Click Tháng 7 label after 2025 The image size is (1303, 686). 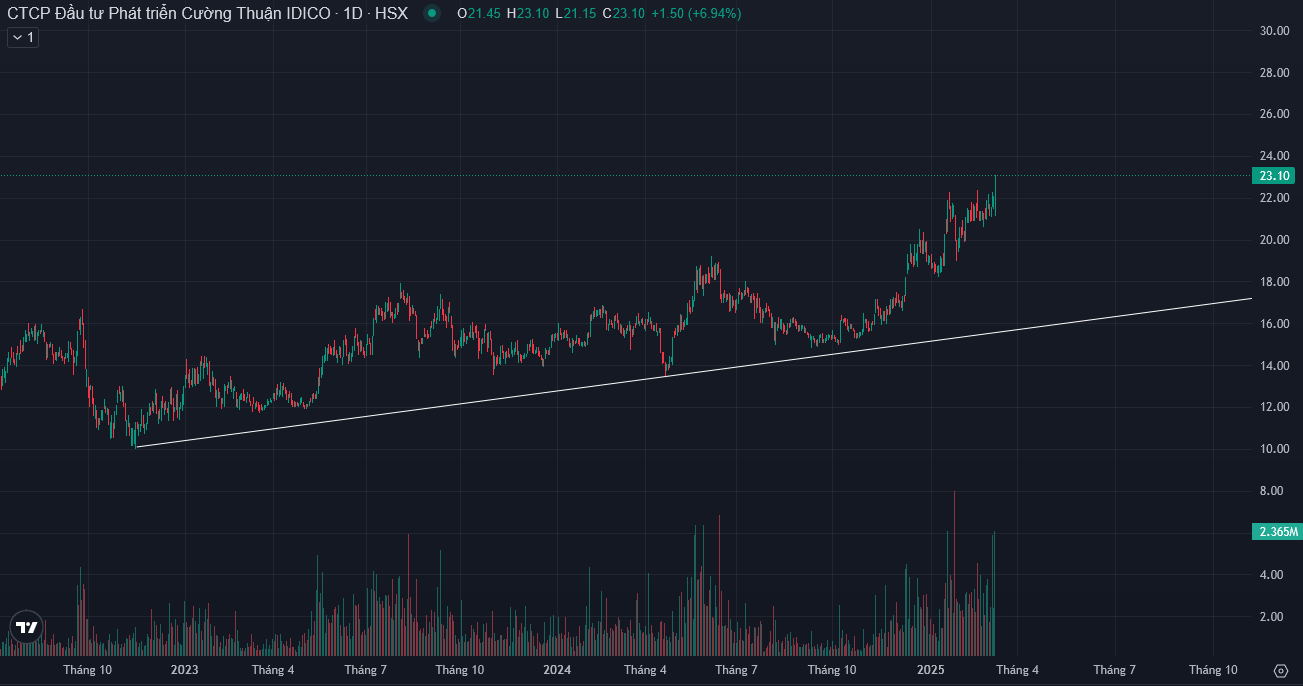pyautogui.click(x=1114, y=670)
